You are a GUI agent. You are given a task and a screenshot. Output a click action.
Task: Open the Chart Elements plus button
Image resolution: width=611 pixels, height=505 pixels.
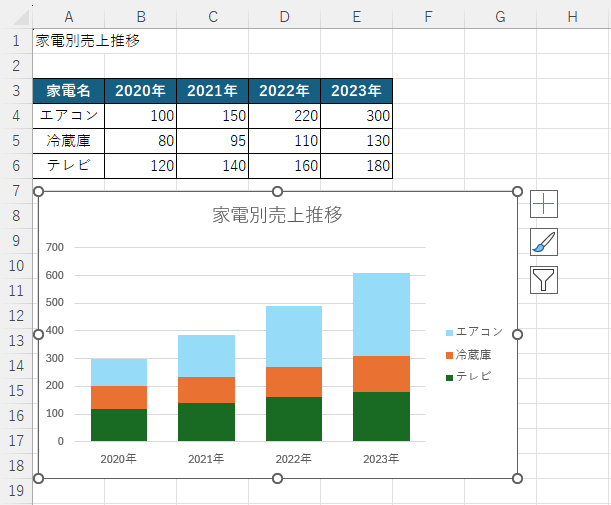coord(543,204)
